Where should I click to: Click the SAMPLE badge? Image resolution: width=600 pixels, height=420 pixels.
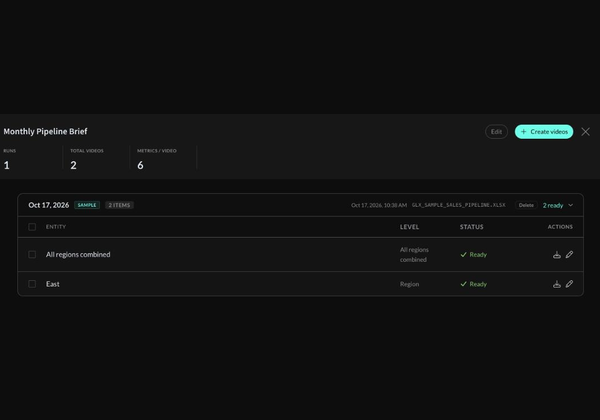(87, 205)
